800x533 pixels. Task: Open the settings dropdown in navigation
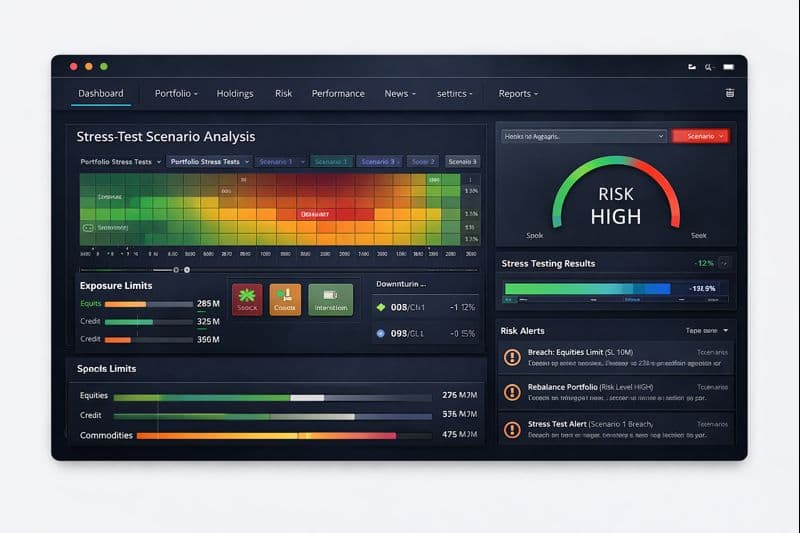point(455,93)
